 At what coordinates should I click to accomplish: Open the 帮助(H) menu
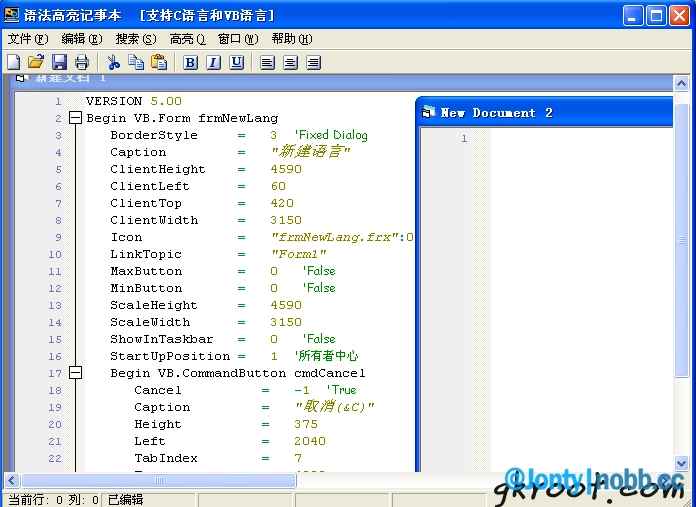point(291,39)
